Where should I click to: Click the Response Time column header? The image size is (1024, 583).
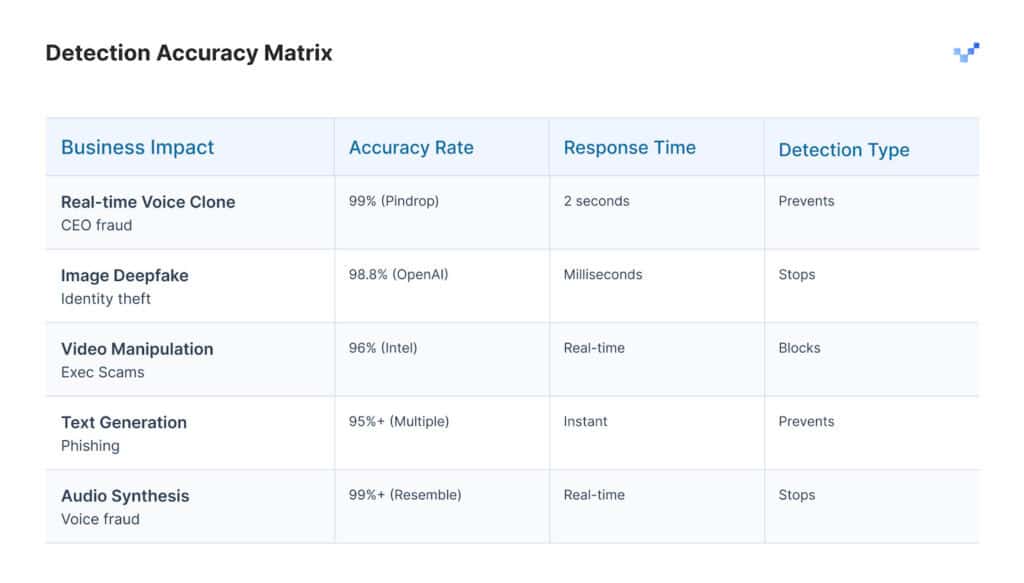(x=629, y=148)
